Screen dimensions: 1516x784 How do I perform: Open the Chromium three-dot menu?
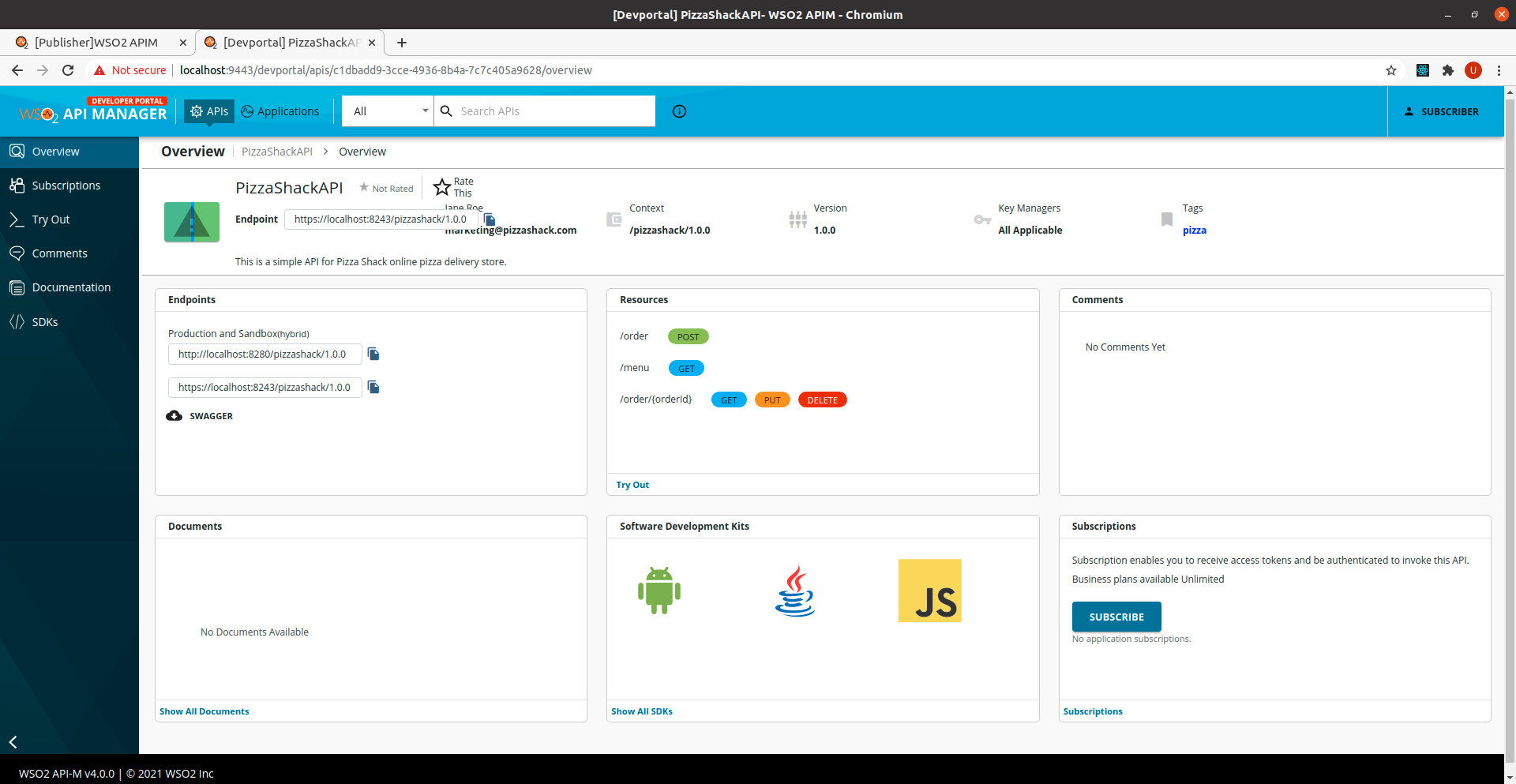[1499, 70]
